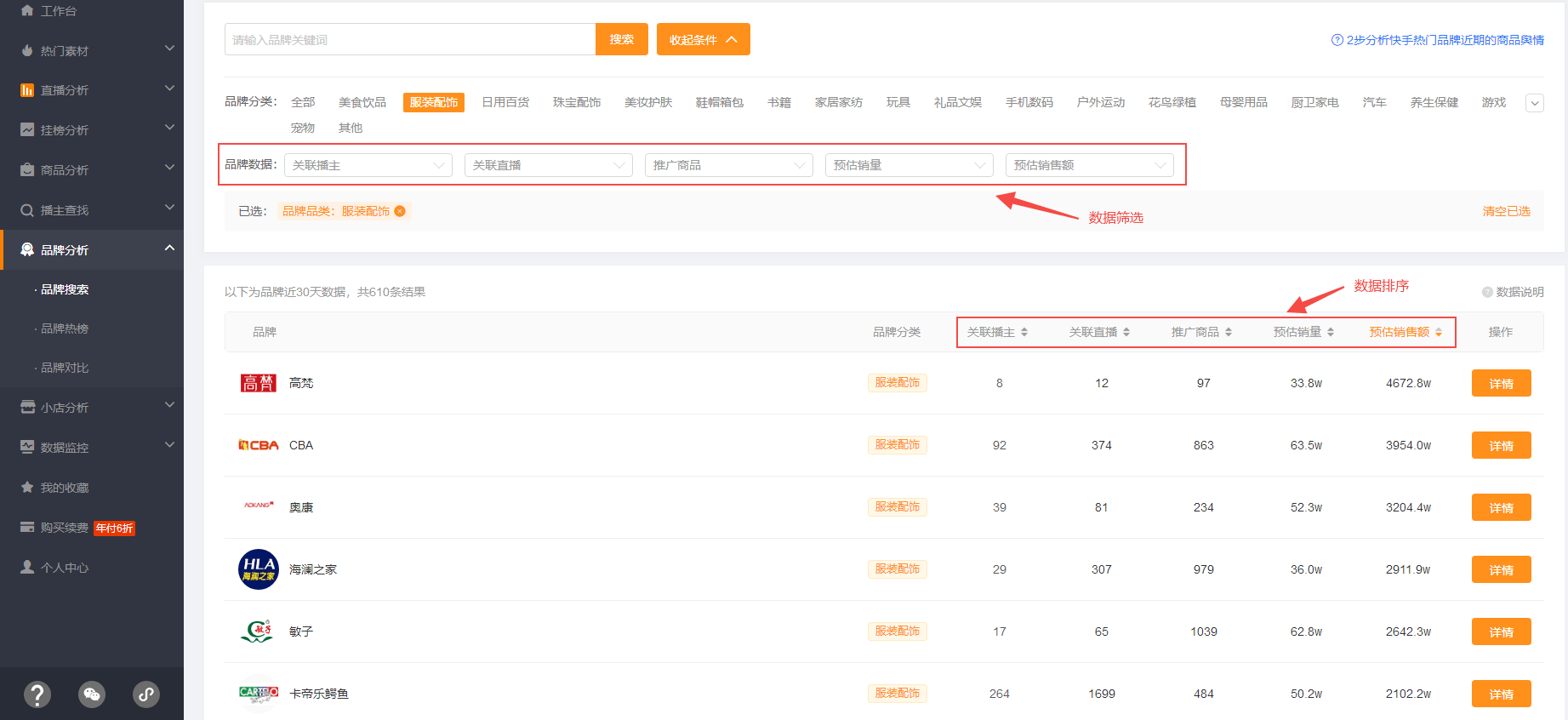Click the 海澜之家 HLA brand logo

click(259, 569)
